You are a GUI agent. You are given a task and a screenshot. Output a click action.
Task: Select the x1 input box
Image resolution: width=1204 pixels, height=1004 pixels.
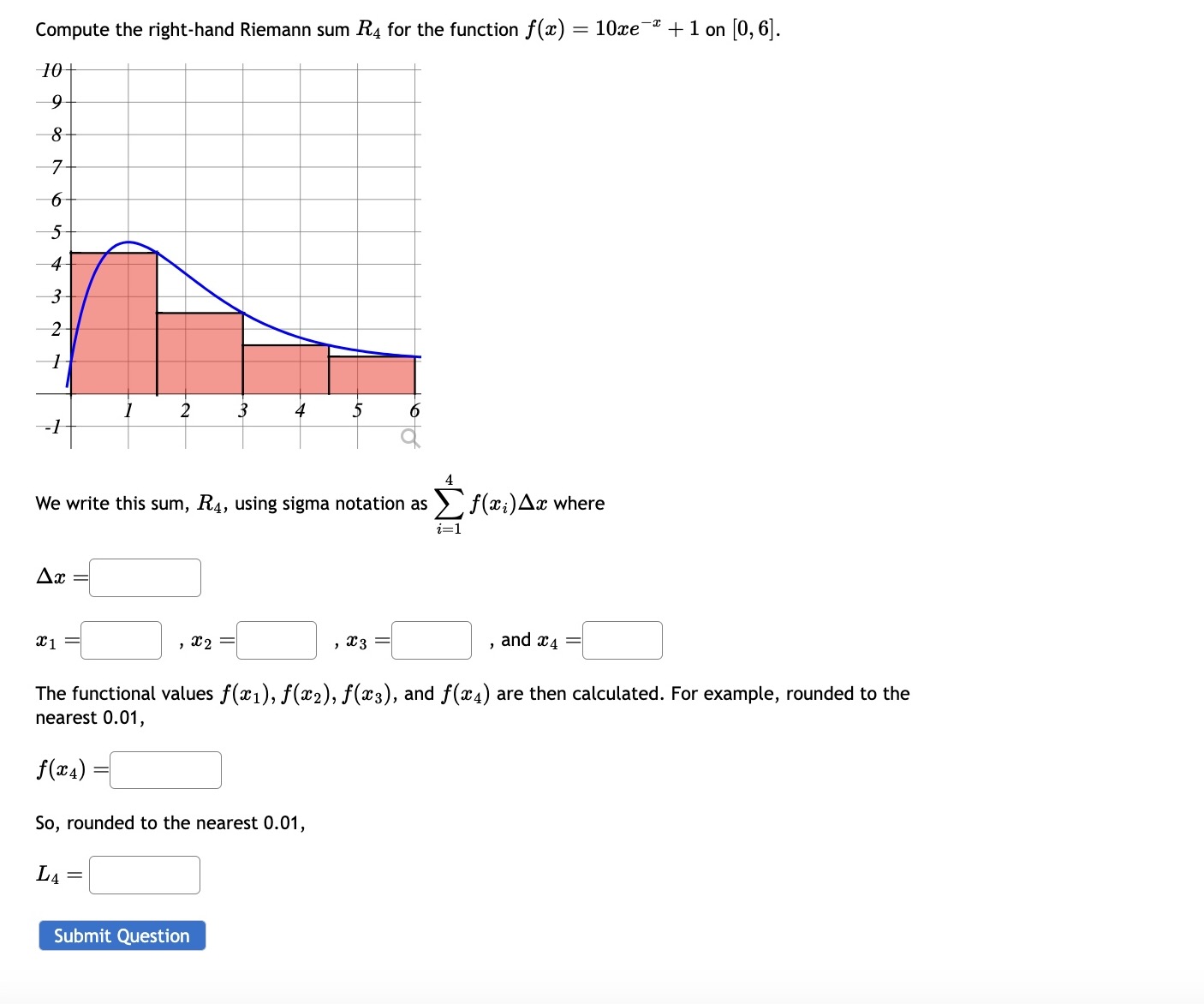tap(121, 640)
